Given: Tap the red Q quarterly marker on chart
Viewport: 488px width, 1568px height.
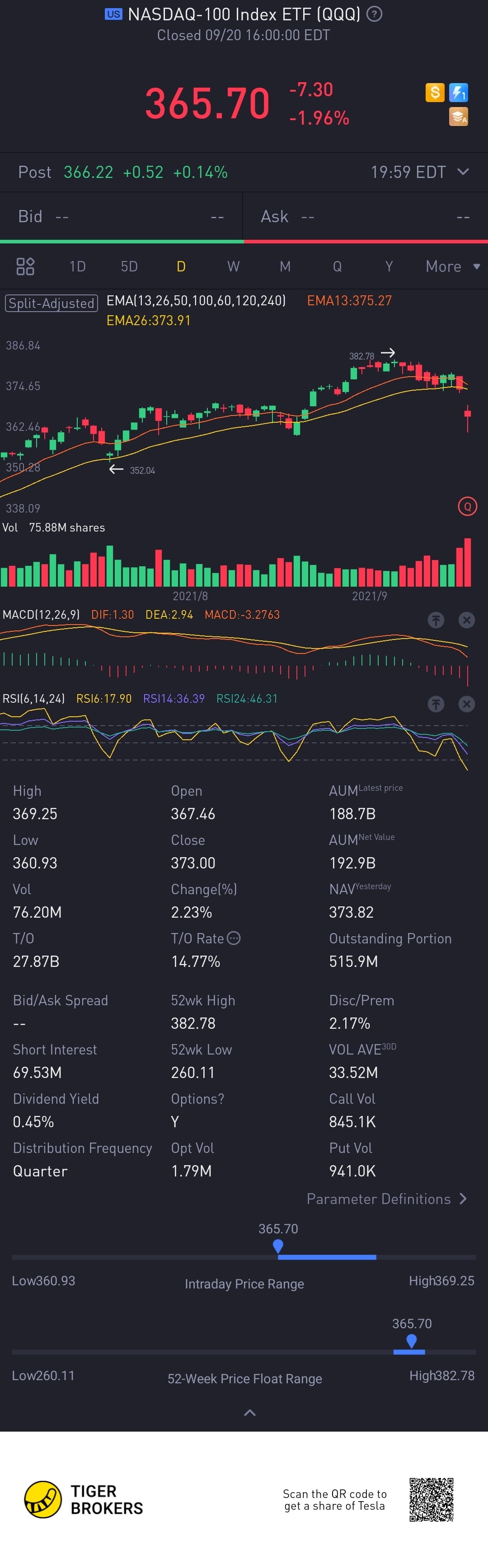Looking at the screenshot, I should [x=467, y=506].
